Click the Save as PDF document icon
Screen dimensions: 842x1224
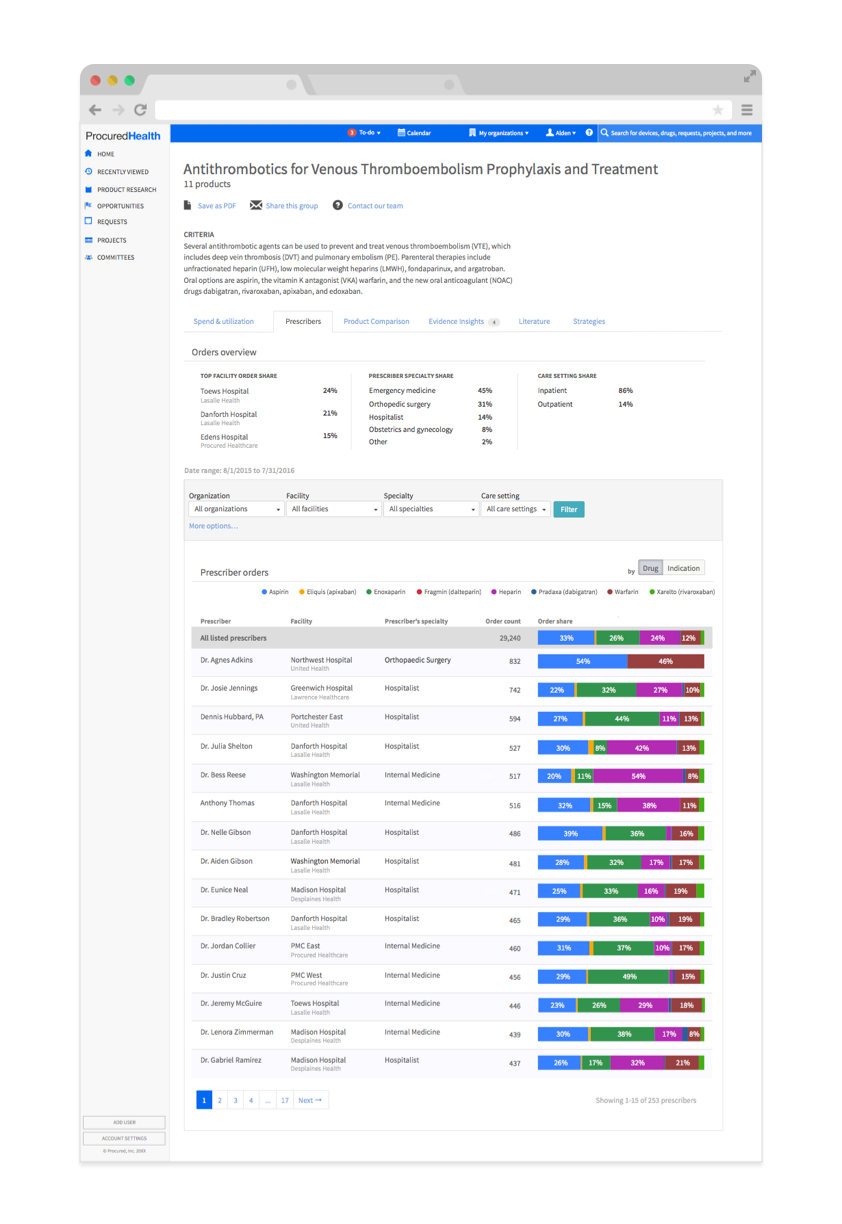pyautogui.click(x=188, y=206)
